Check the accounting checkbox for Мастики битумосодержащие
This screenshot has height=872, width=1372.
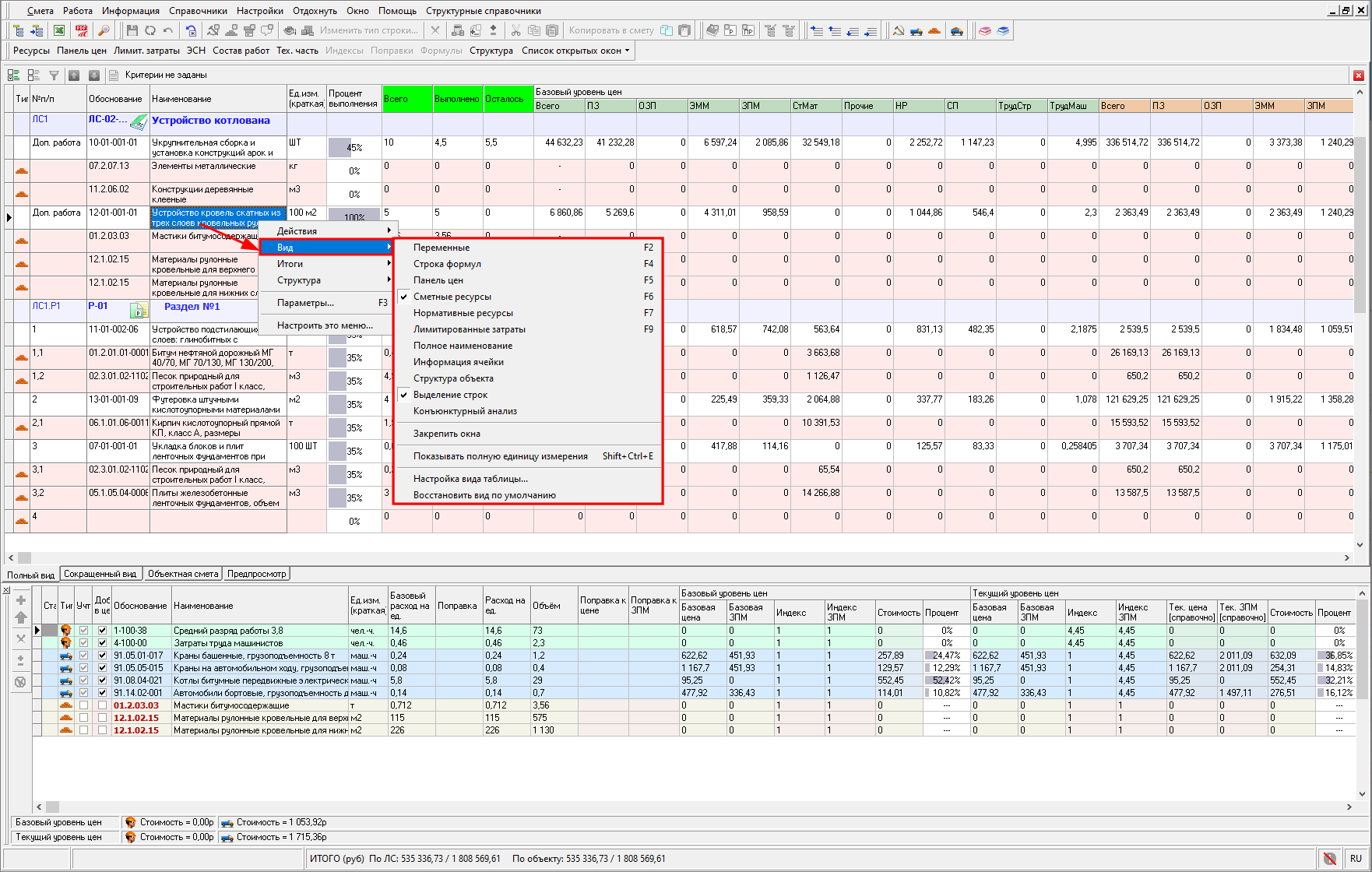[83, 705]
